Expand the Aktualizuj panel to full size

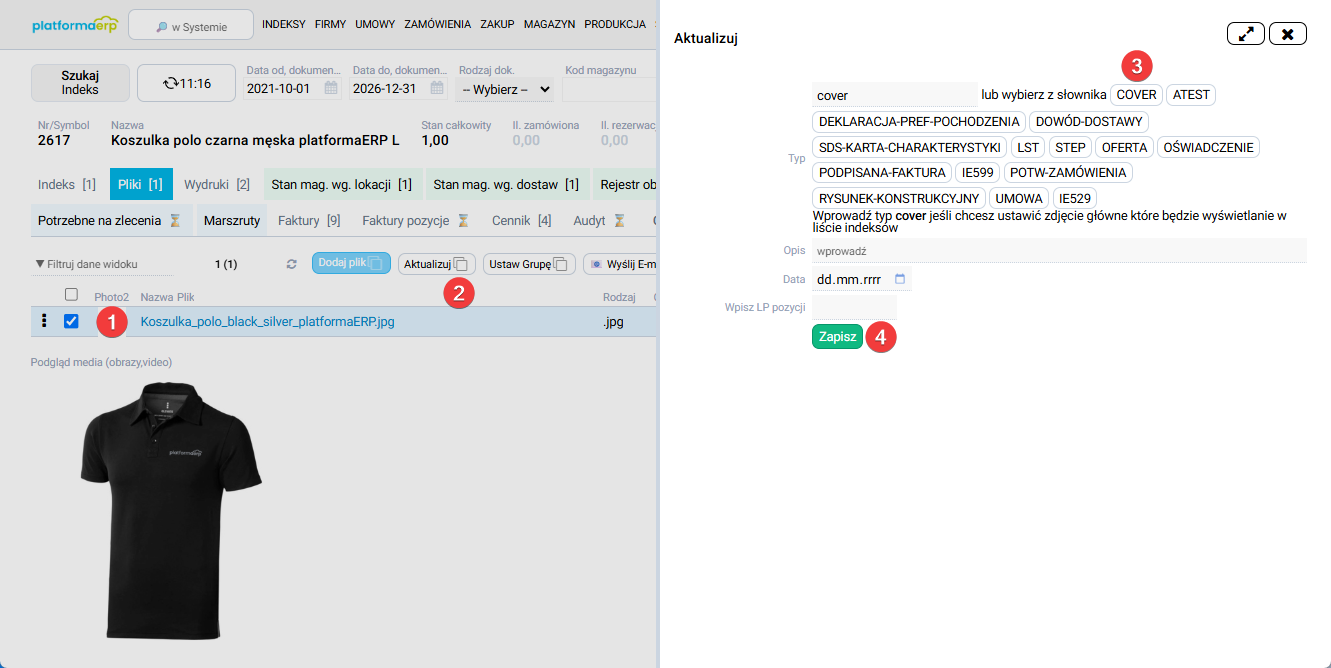1246,34
